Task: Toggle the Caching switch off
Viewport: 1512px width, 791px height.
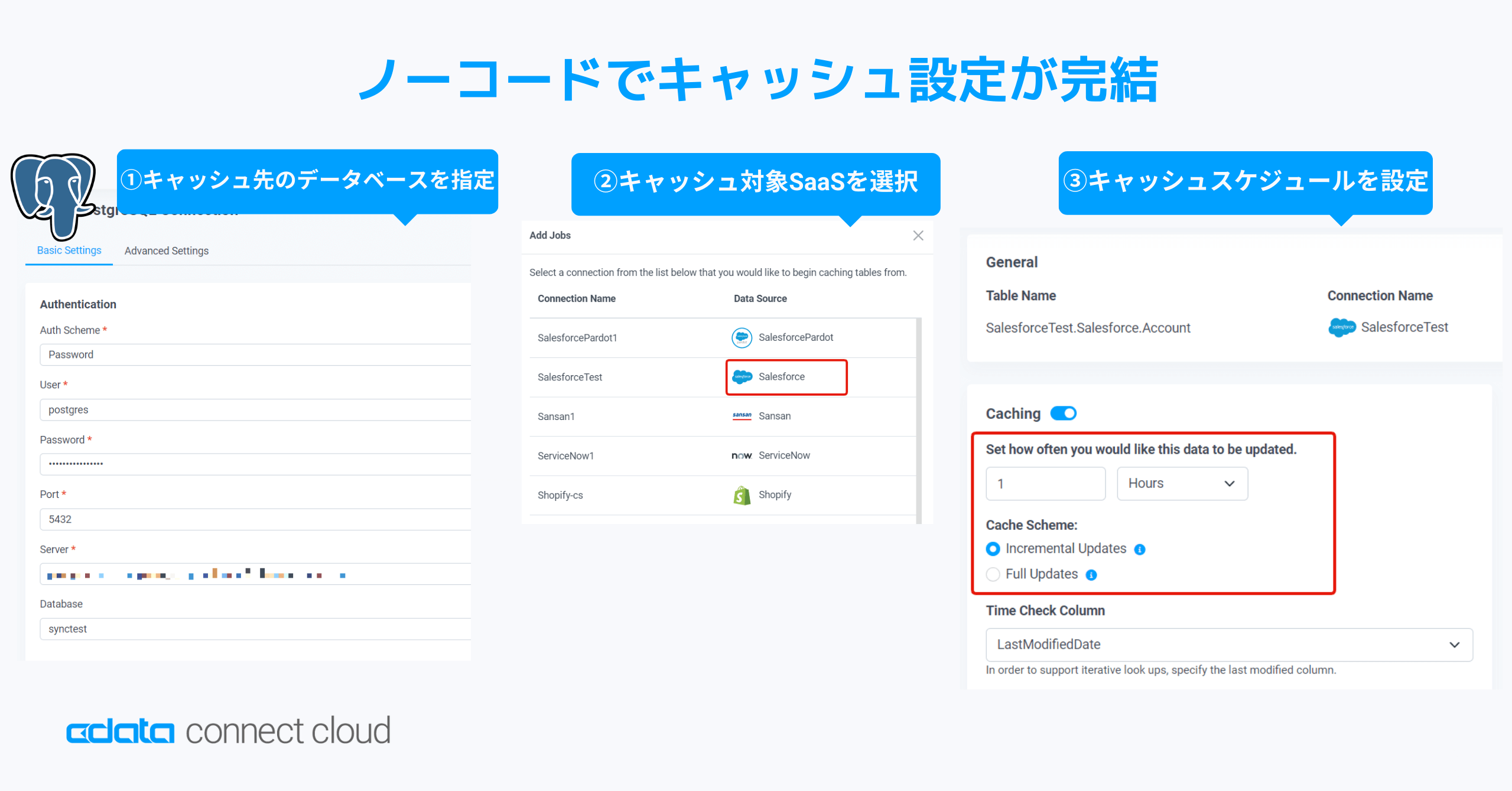Action: 1063,414
